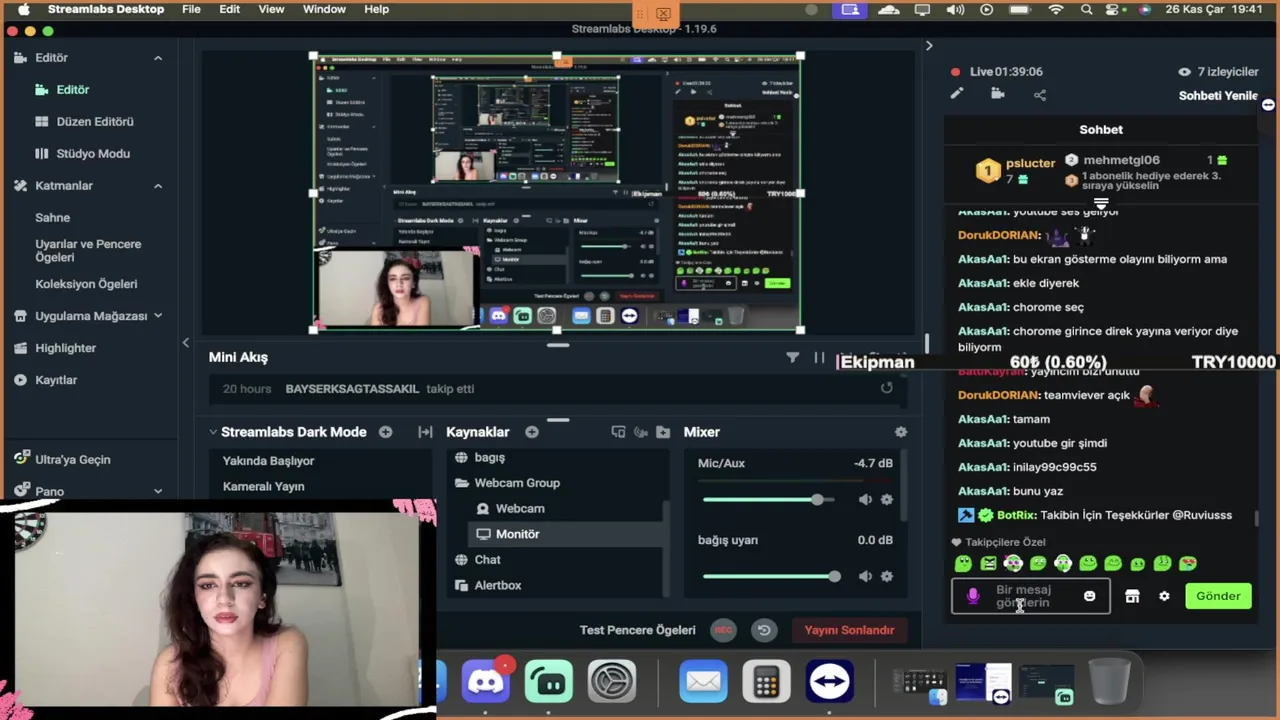
Task: Open the File menu
Action: pos(191,9)
